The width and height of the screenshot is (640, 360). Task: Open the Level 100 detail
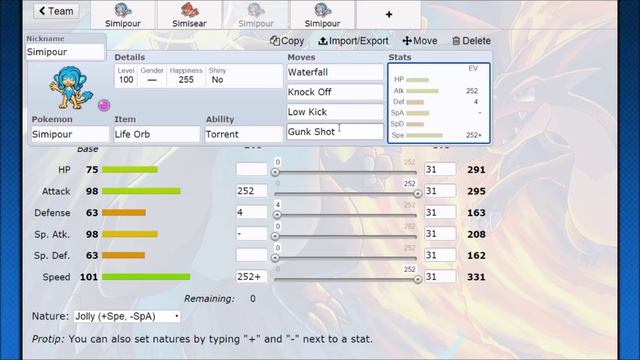[x=126, y=76]
